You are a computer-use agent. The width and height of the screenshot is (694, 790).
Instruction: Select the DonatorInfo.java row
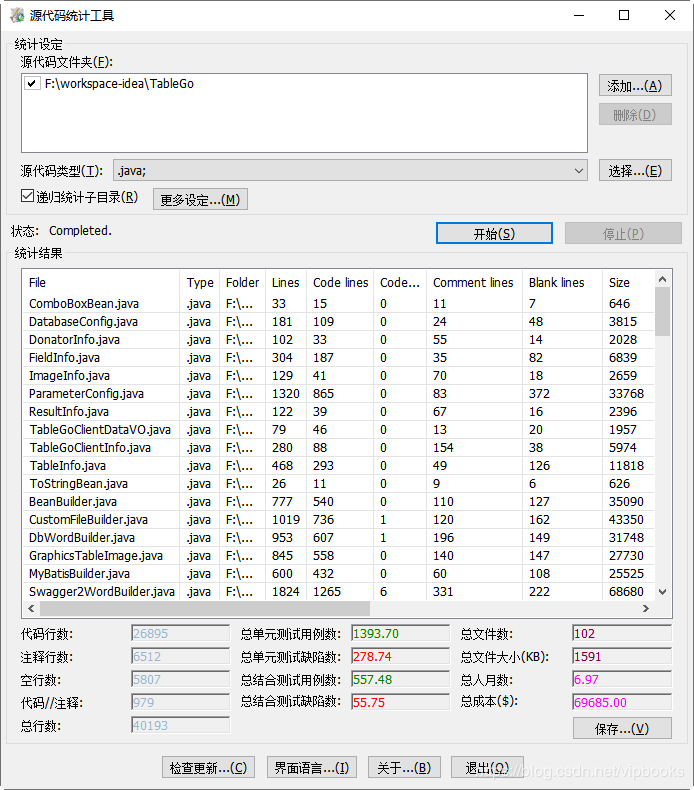[x=338, y=340]
